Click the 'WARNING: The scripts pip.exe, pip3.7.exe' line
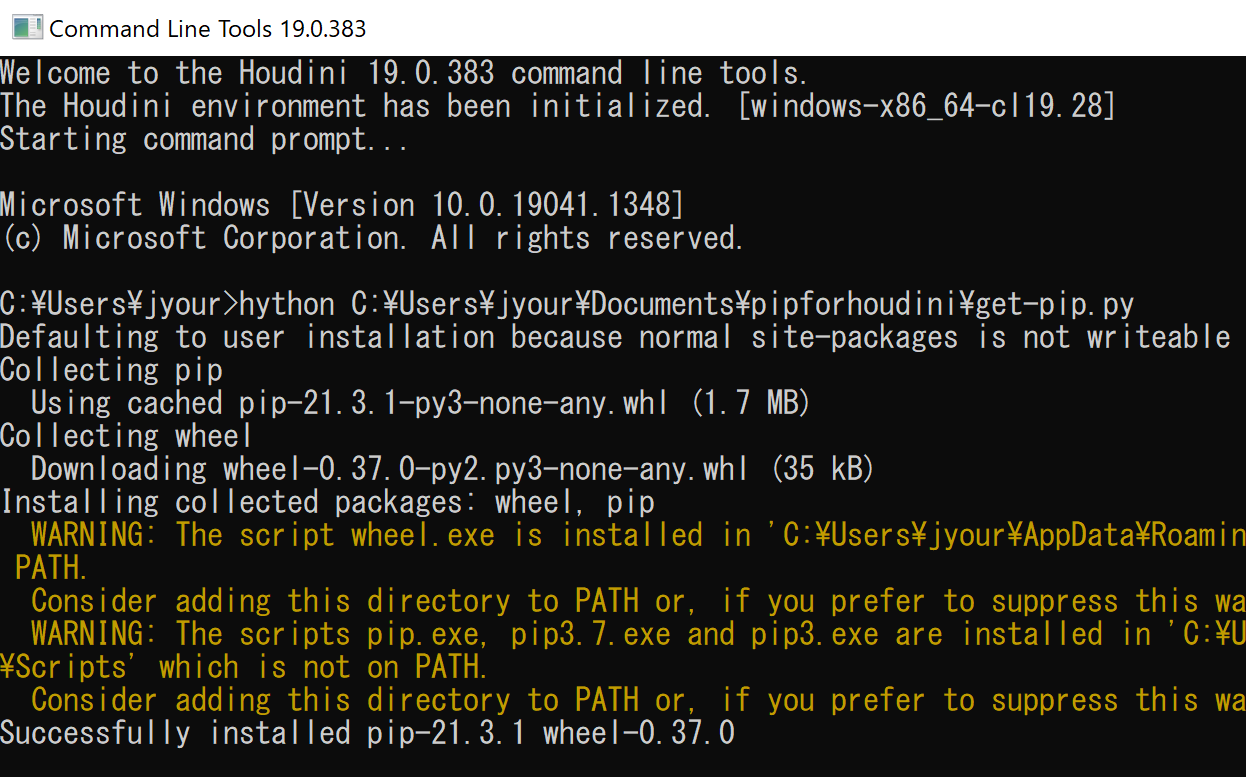The height and width of the screenshot is (777, 1246). point(638,634)
